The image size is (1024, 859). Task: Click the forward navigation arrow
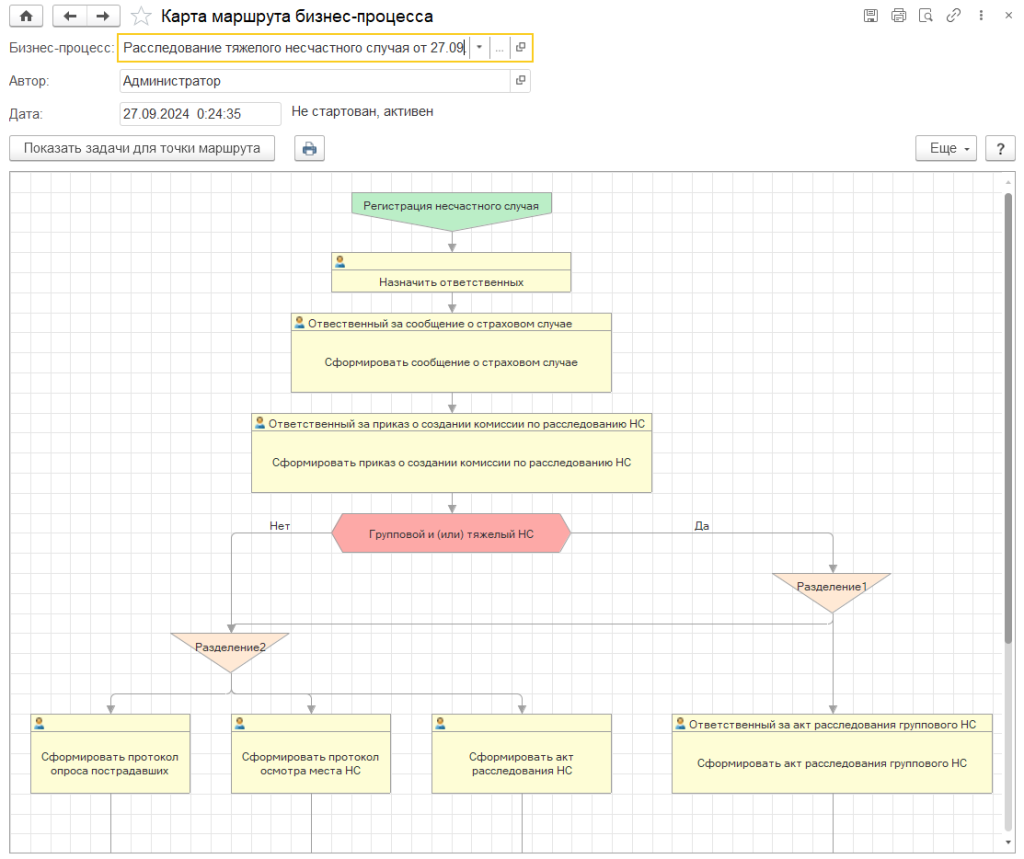pos(102,16)
